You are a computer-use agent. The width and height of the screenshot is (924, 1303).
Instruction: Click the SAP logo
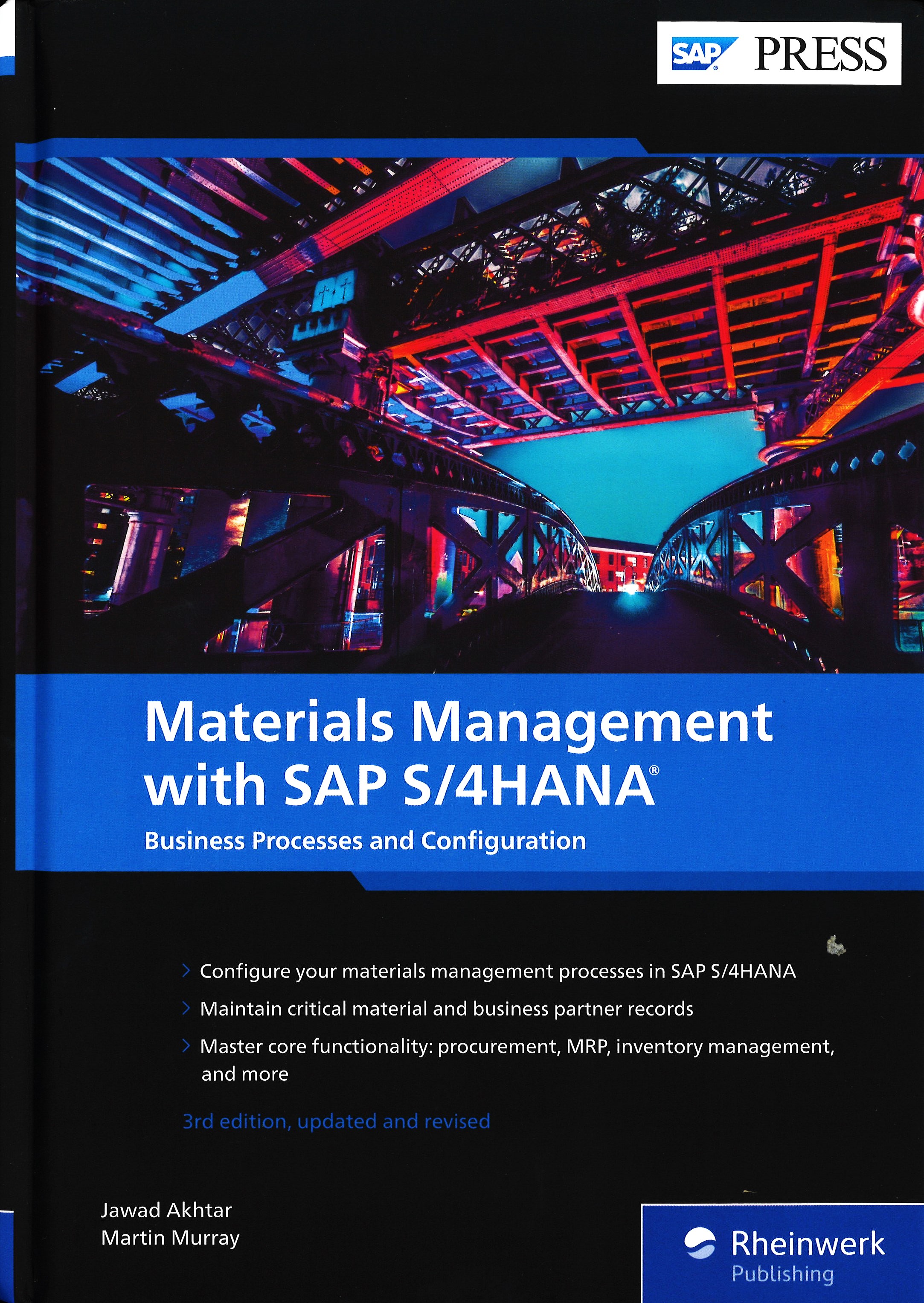coord(703,54)
